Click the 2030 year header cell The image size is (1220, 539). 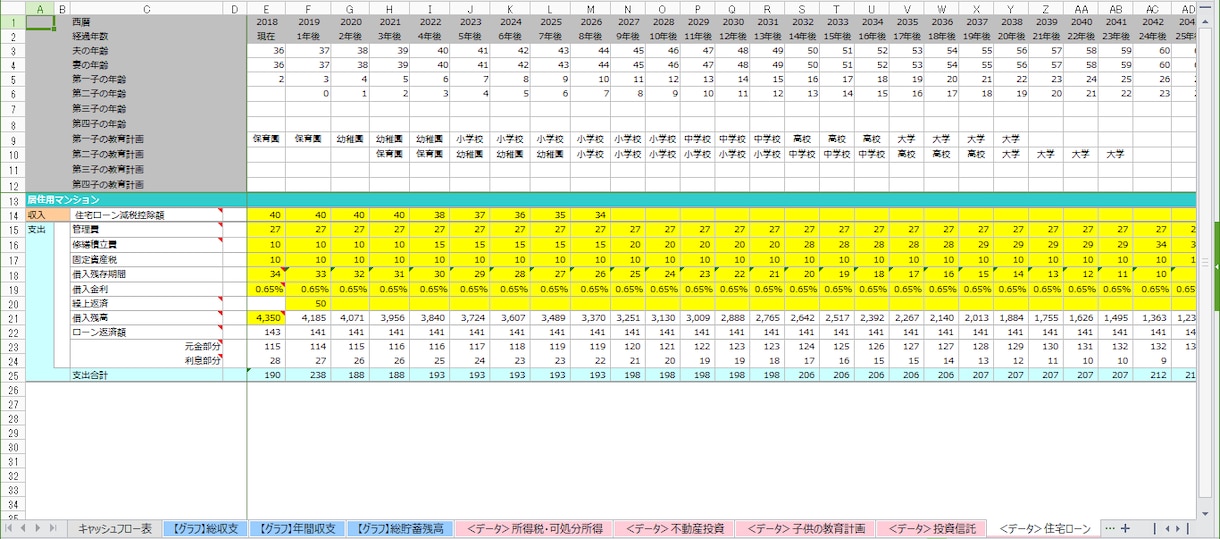point(733,21)
